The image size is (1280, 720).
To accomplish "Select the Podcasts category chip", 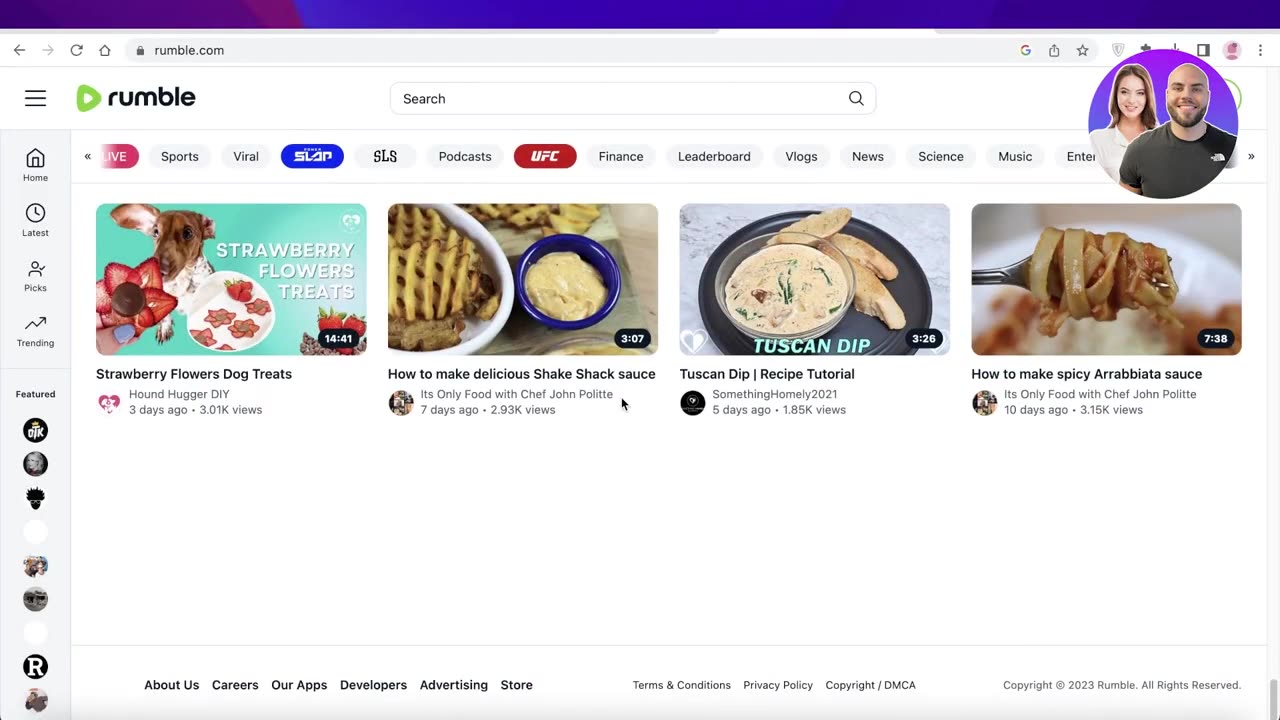I will (465, 156).
